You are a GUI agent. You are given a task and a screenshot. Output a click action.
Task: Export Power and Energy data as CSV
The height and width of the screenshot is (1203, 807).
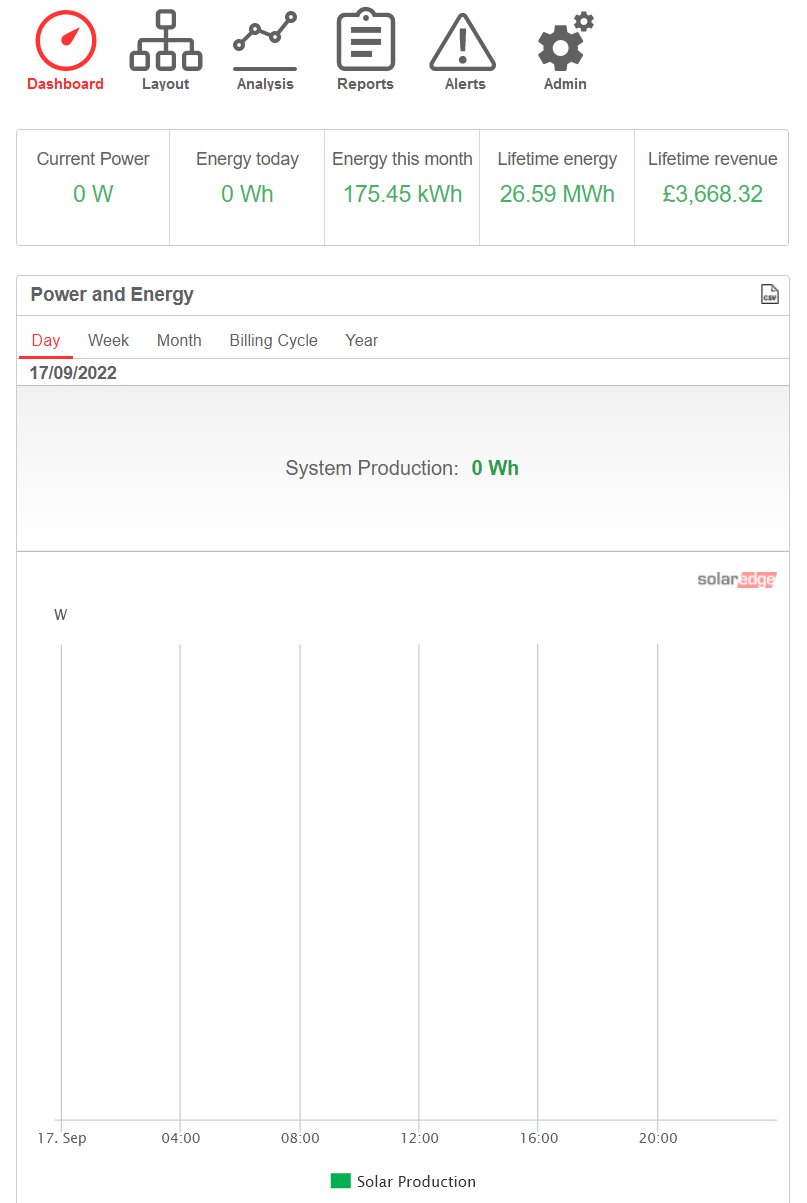tap(769, 294)
